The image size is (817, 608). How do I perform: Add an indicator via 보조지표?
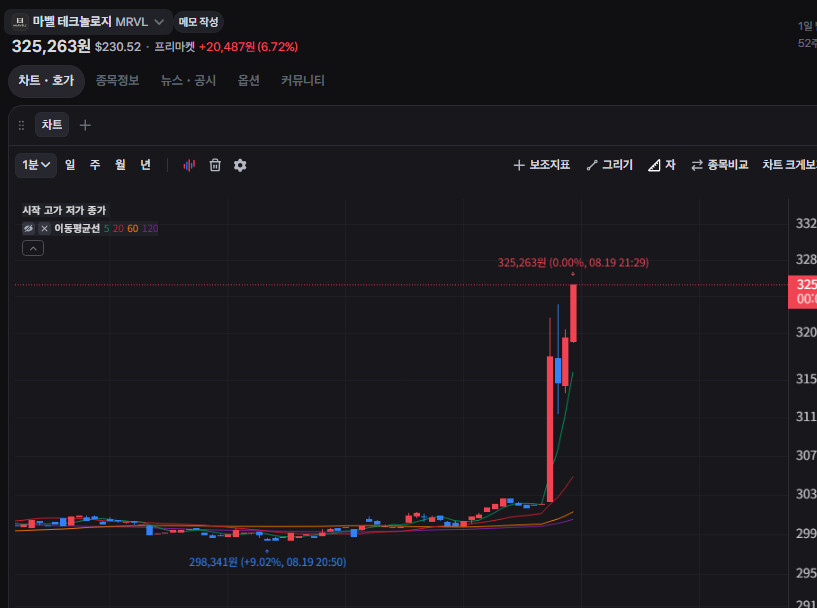point(542,165)
